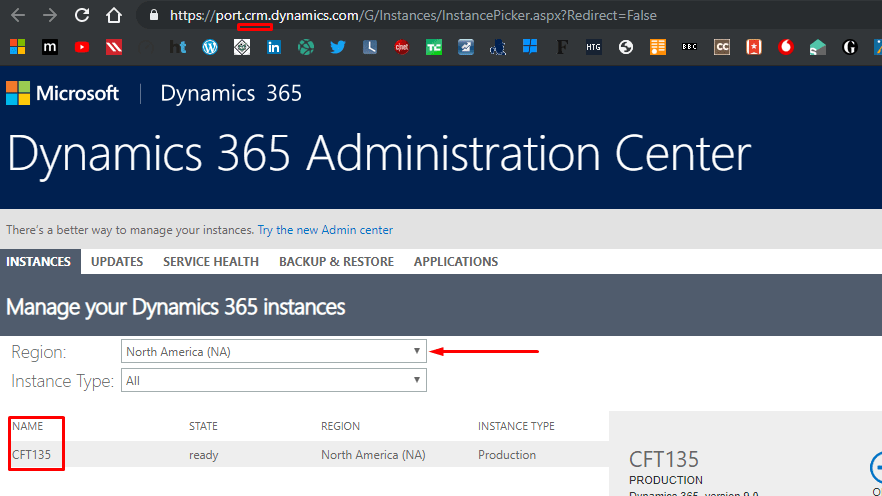Open the SERVICE HEALTH tab
This screenshot has height=496, width=882.
211,261
